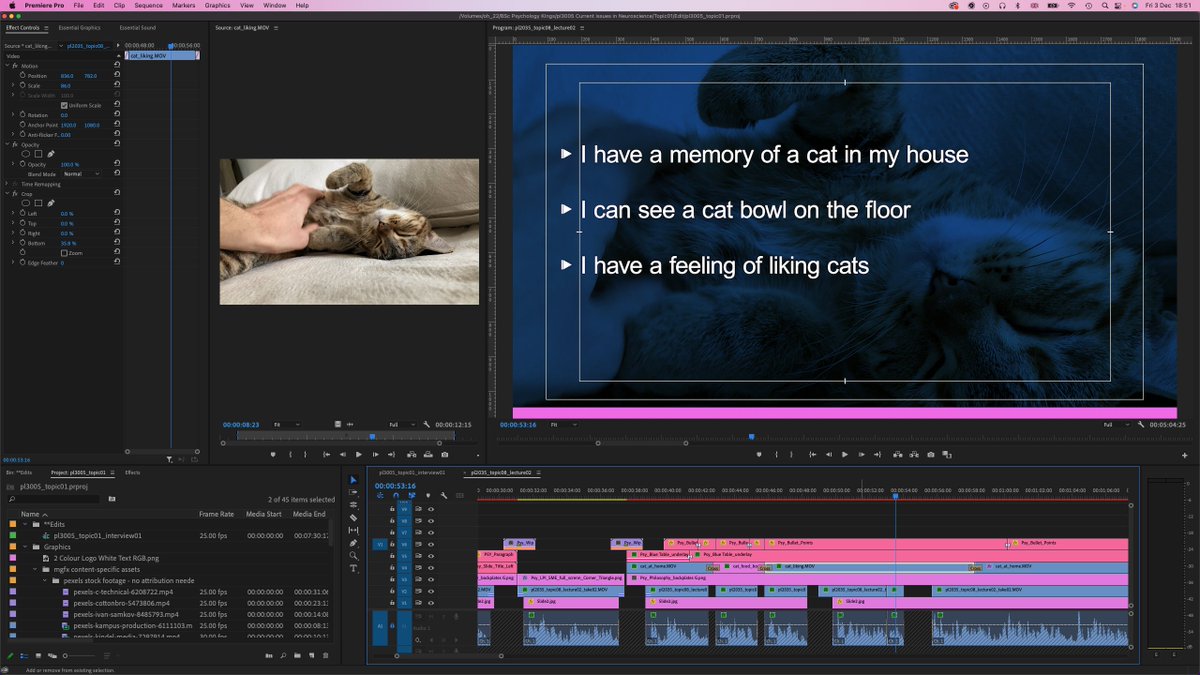Screen dimensions: 1200x675
Task: Choose pen mask tool under Opacity
Action: click(51, 154)
